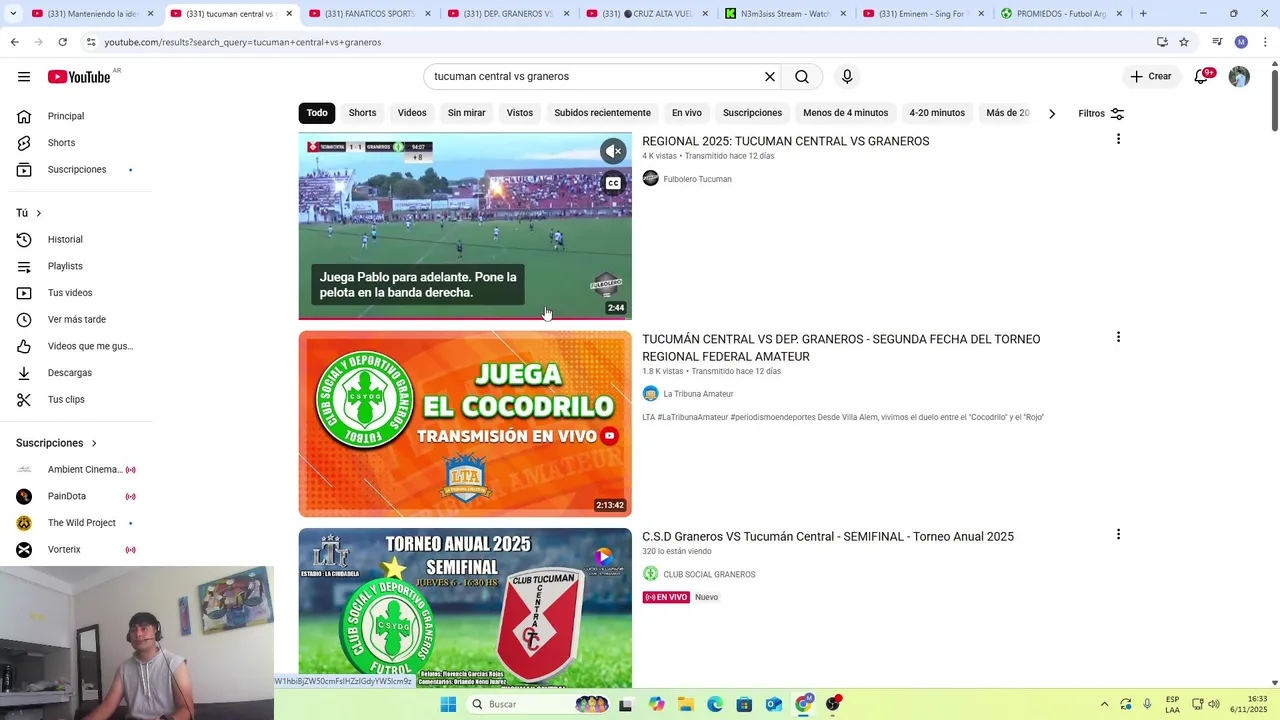This screenshot has width=1280, height=720.
Task: Filter results by Shorts chip
Action: (362, 113)
